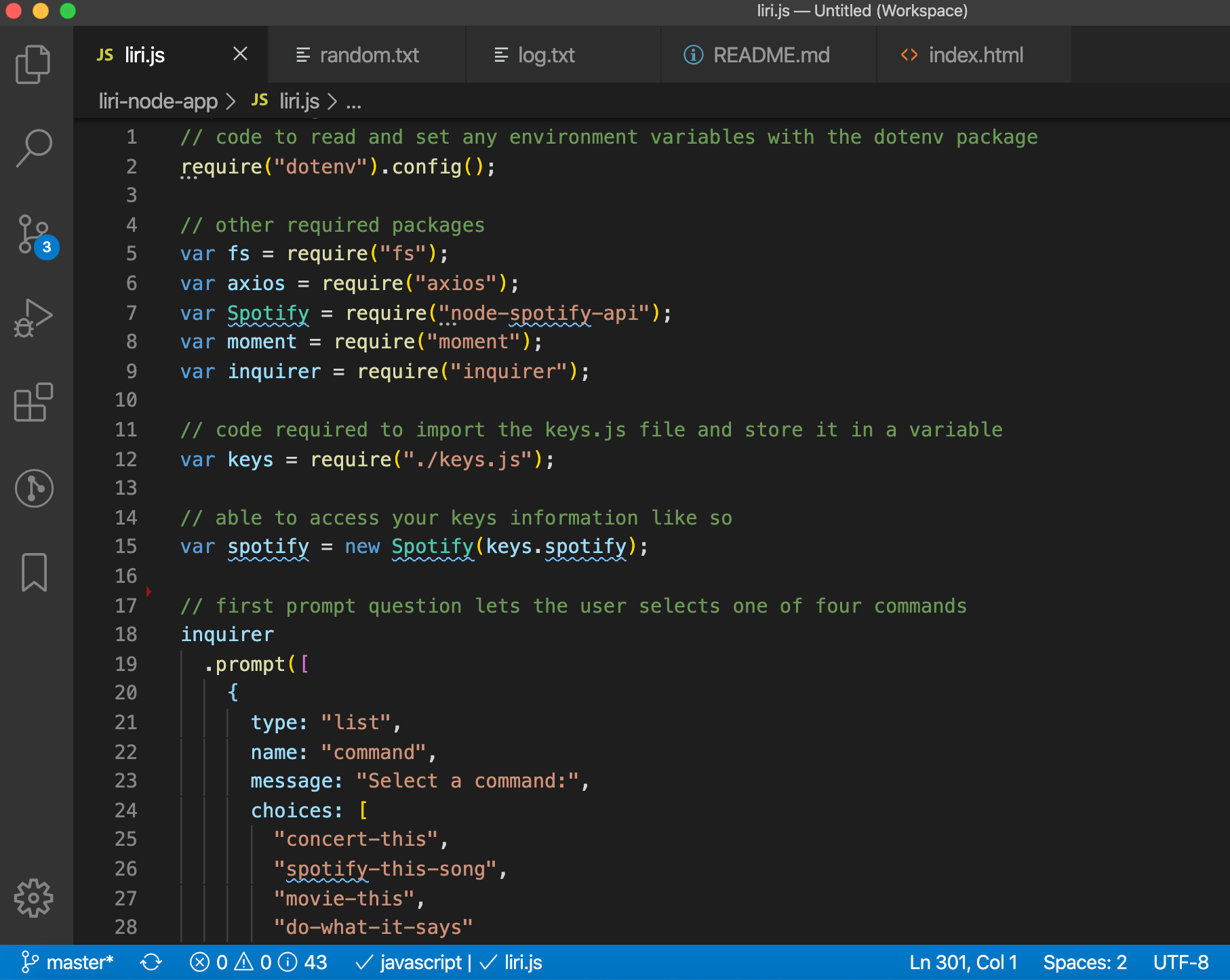Image resolution: width=1230 pixels, height=980 pixels.
Task: Open the Run and Debug view
Action: coord(33,318)
